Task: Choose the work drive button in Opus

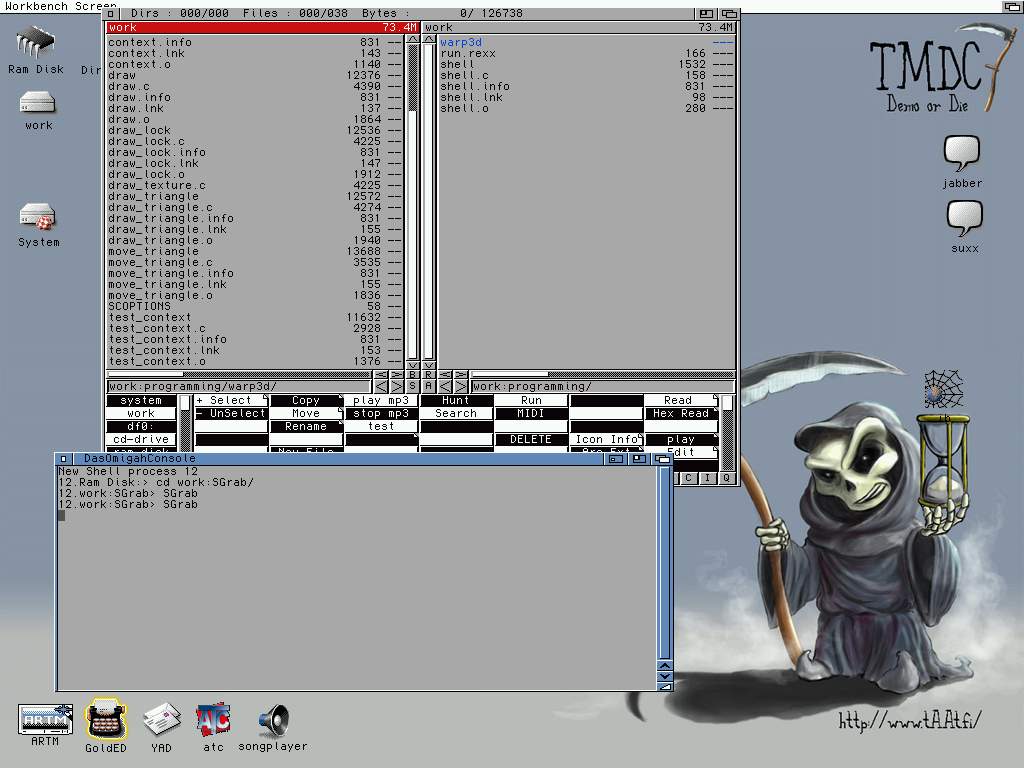Action: [x=141, y=413]
